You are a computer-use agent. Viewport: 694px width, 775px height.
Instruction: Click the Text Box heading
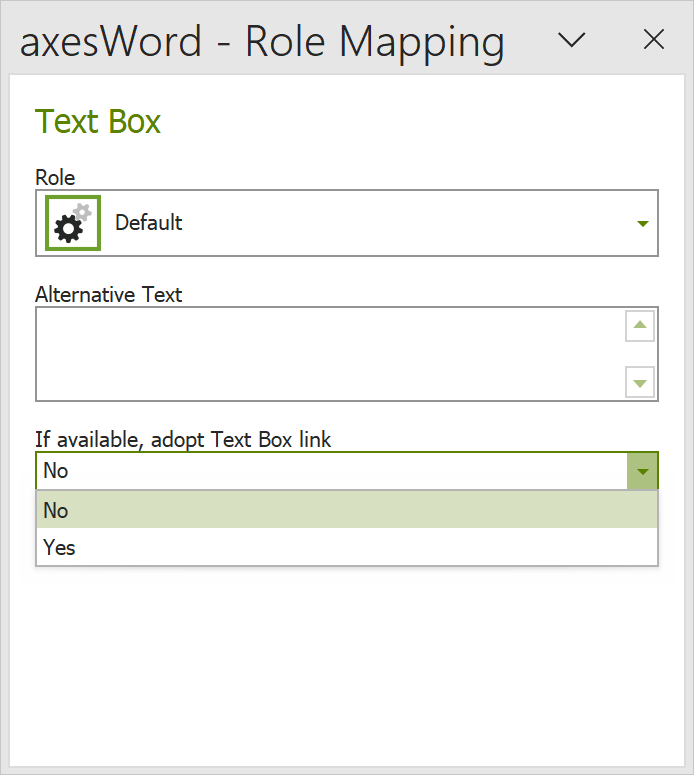tap(98, 122)
